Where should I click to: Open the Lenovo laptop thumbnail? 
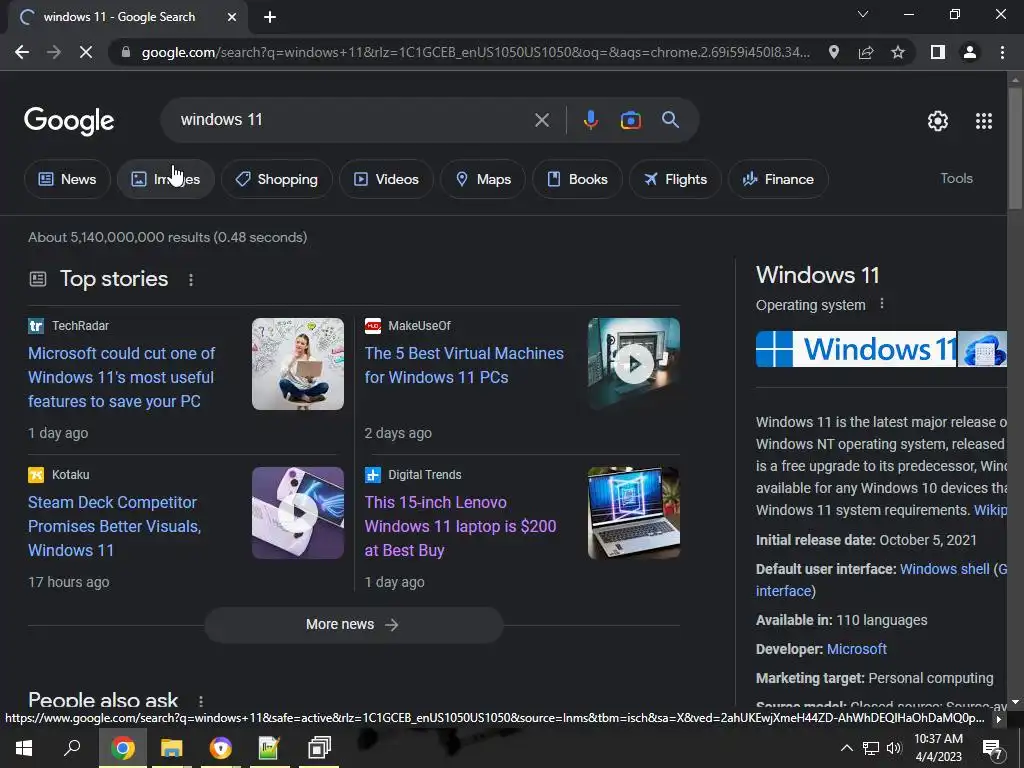coord(633,513)
